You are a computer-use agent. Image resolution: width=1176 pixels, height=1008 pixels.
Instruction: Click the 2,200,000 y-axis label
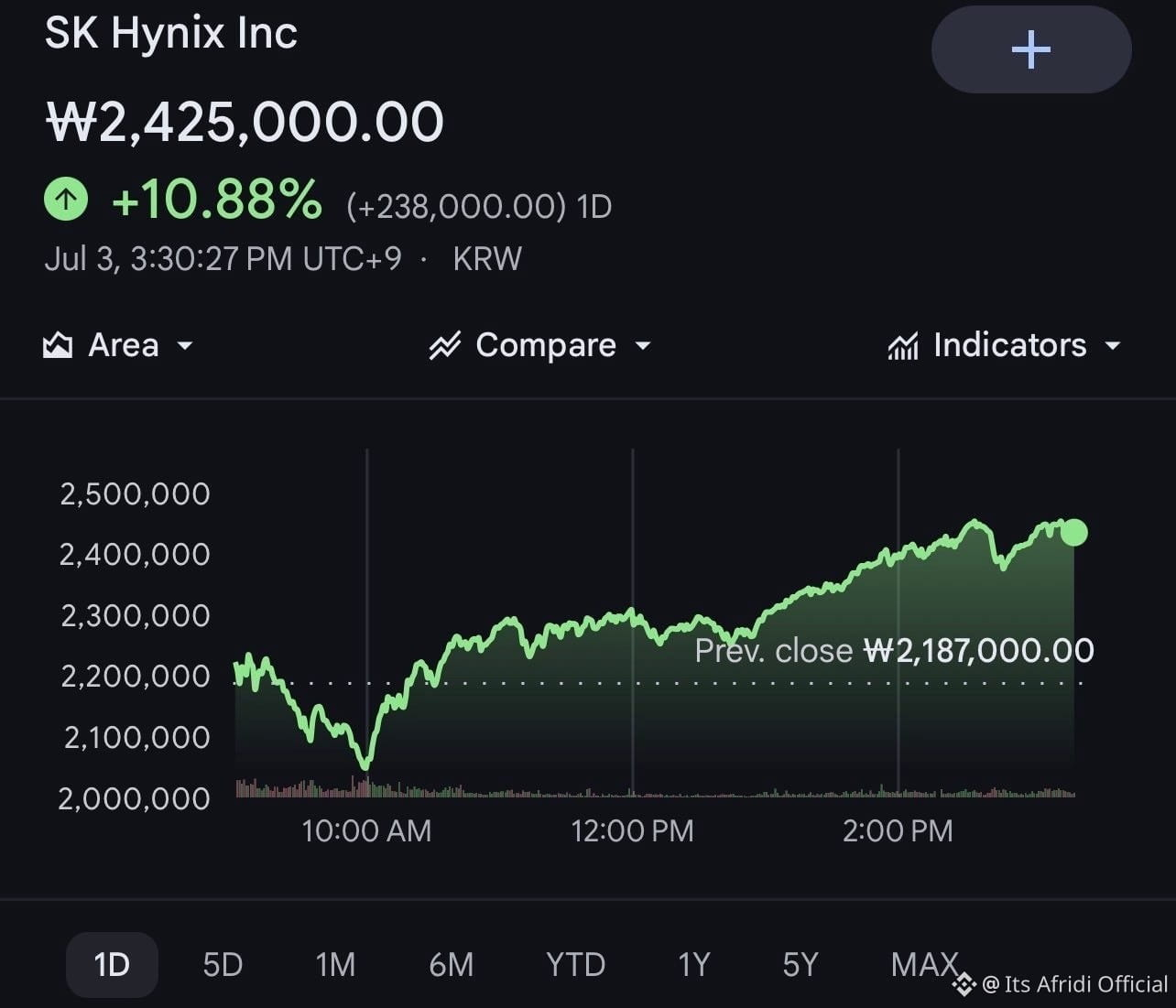coord(135,676)
